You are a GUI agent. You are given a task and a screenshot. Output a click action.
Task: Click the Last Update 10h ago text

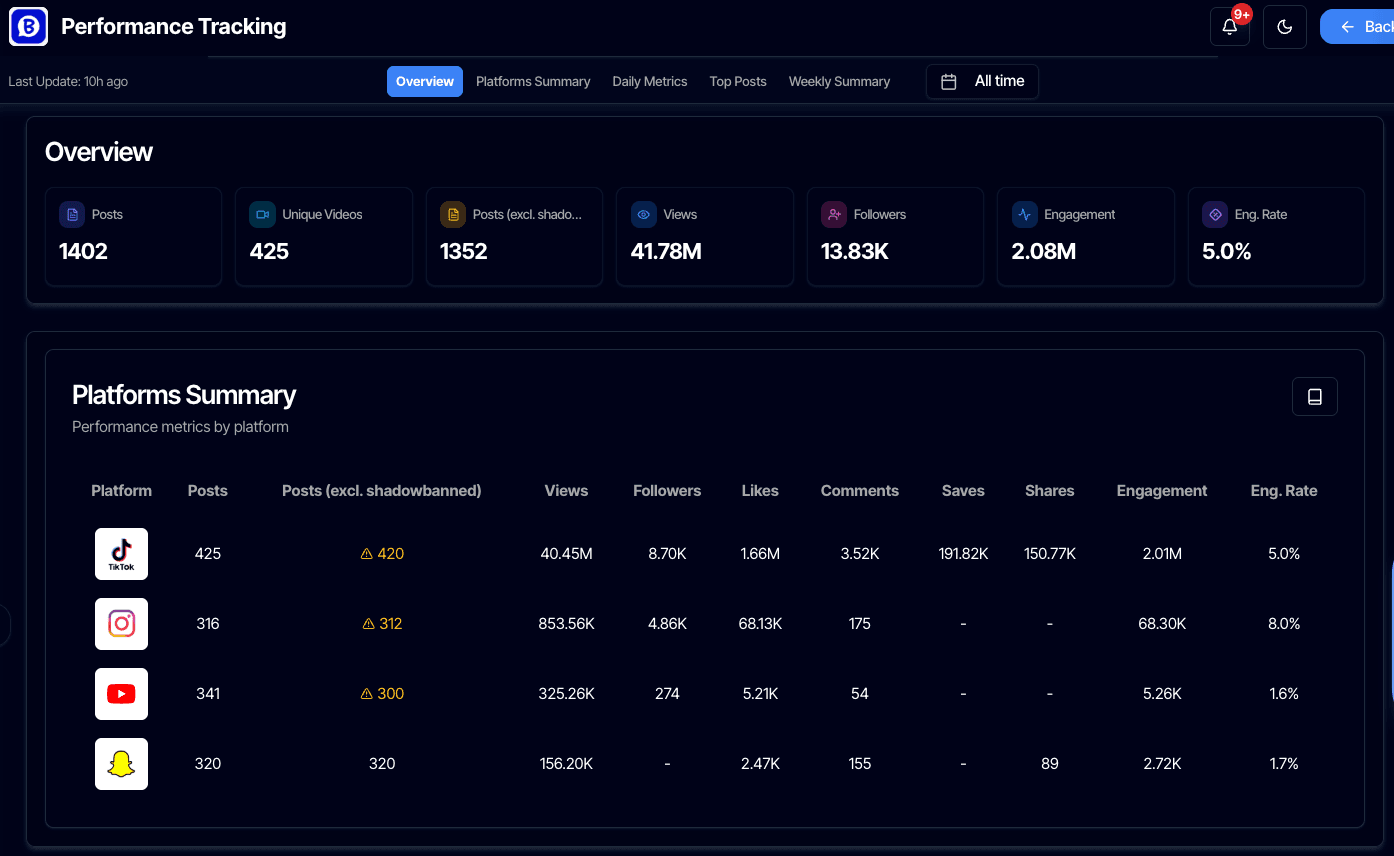(x=68, y=82)
